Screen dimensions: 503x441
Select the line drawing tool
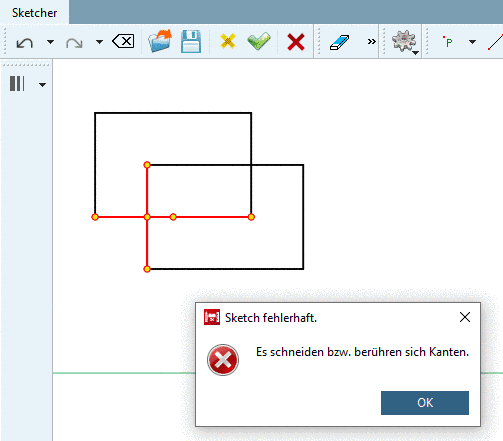(495, 42)
